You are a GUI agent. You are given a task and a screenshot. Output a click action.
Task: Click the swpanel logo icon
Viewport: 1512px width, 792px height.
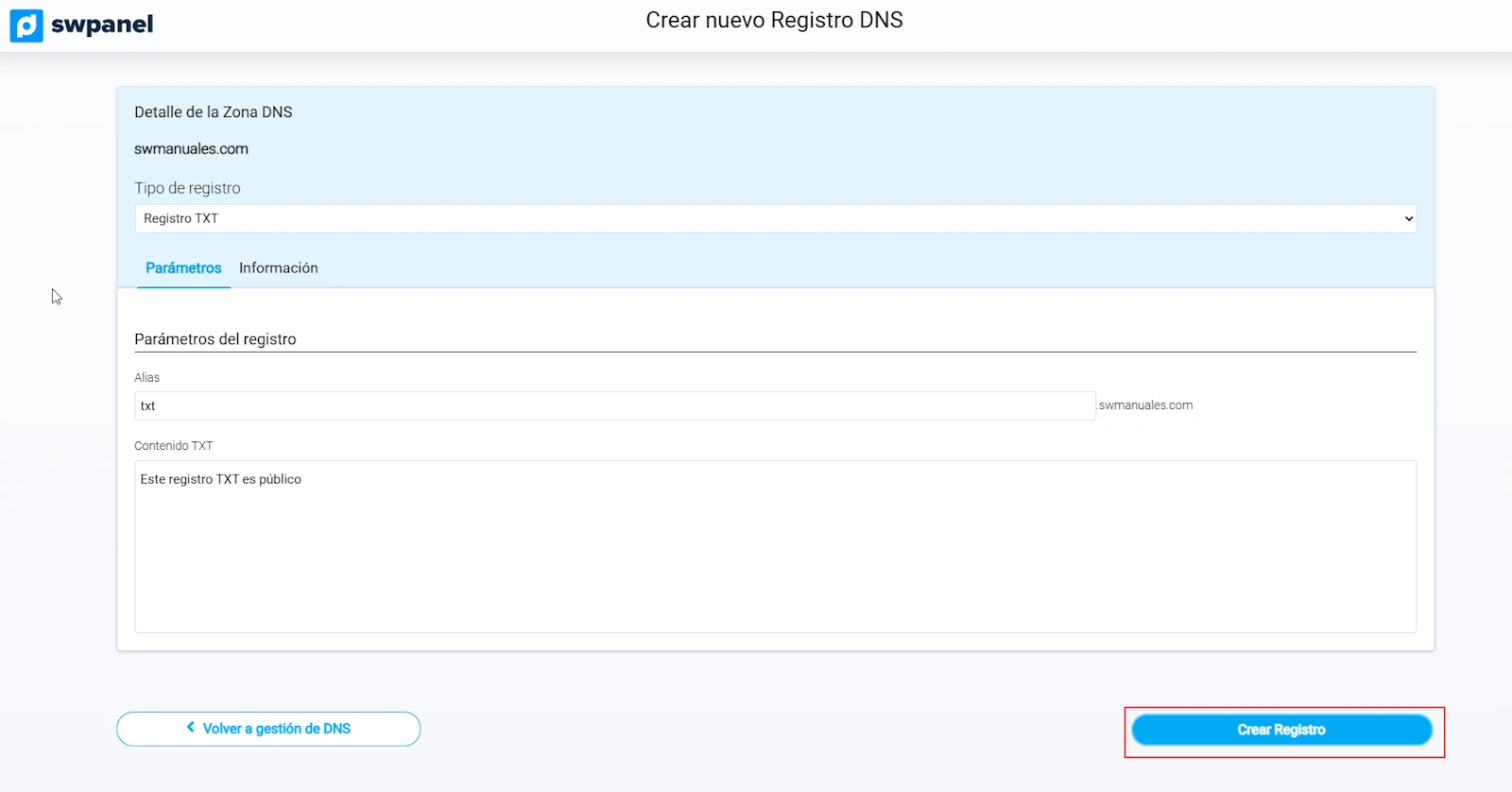tap(26, 26)
